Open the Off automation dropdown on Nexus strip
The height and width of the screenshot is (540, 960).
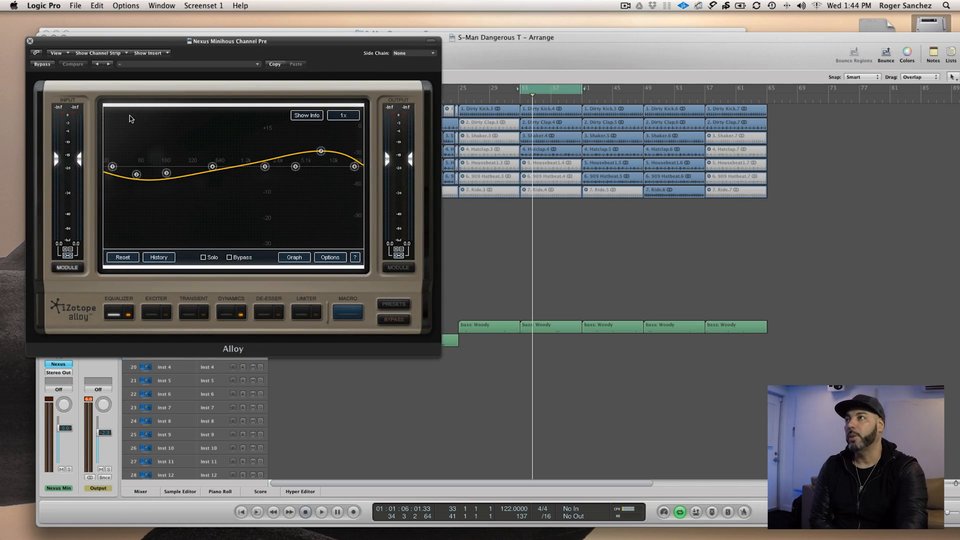tap(59, 389)
